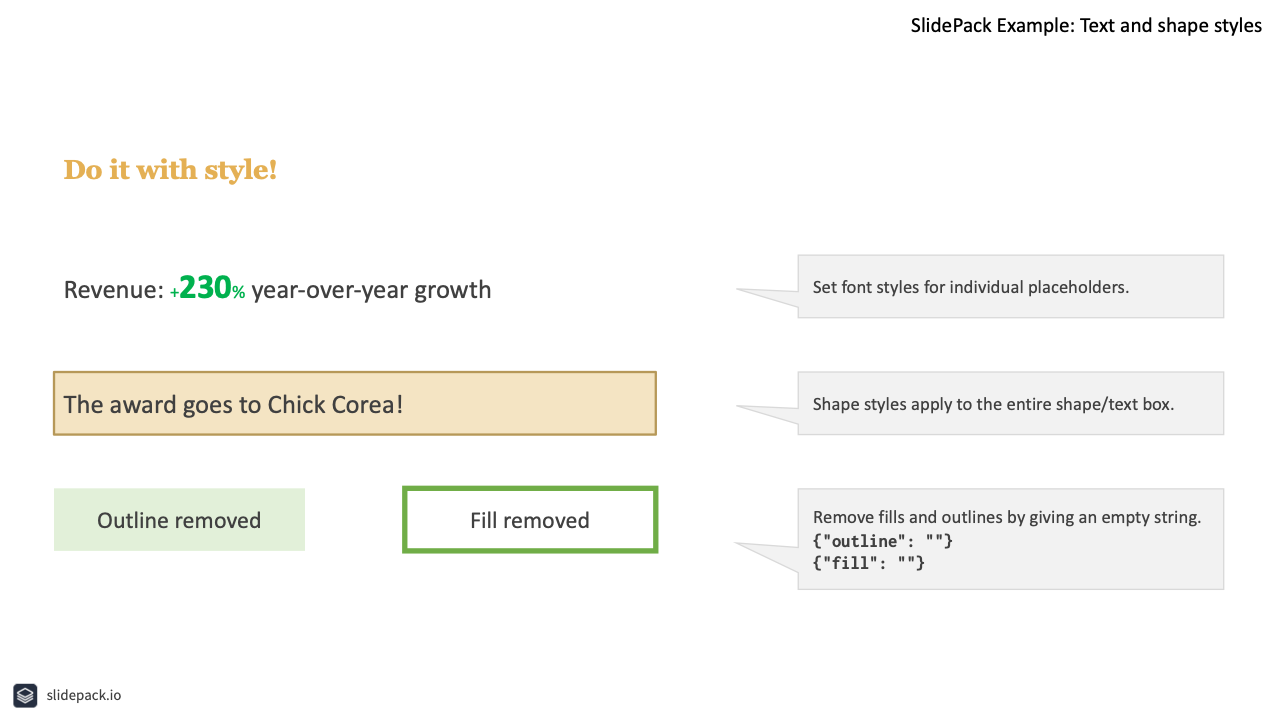The image size is (1280, 720).
Task: Click the green 230 number text
Action: 205,288
